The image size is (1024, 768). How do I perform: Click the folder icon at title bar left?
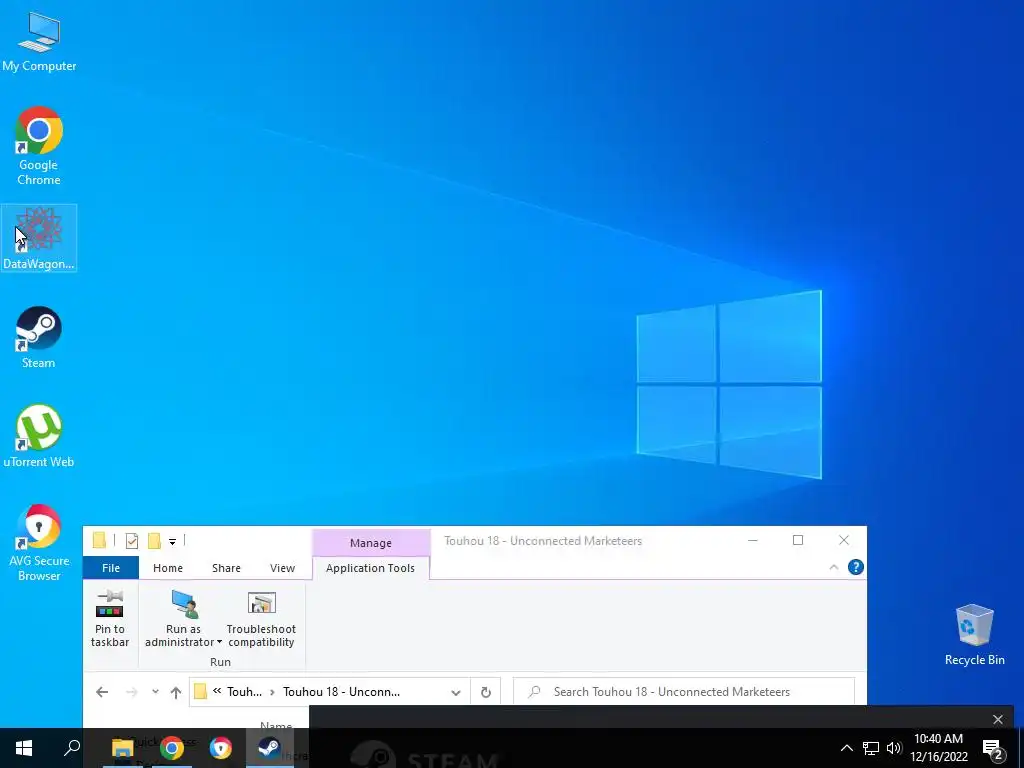click(99, 540)
